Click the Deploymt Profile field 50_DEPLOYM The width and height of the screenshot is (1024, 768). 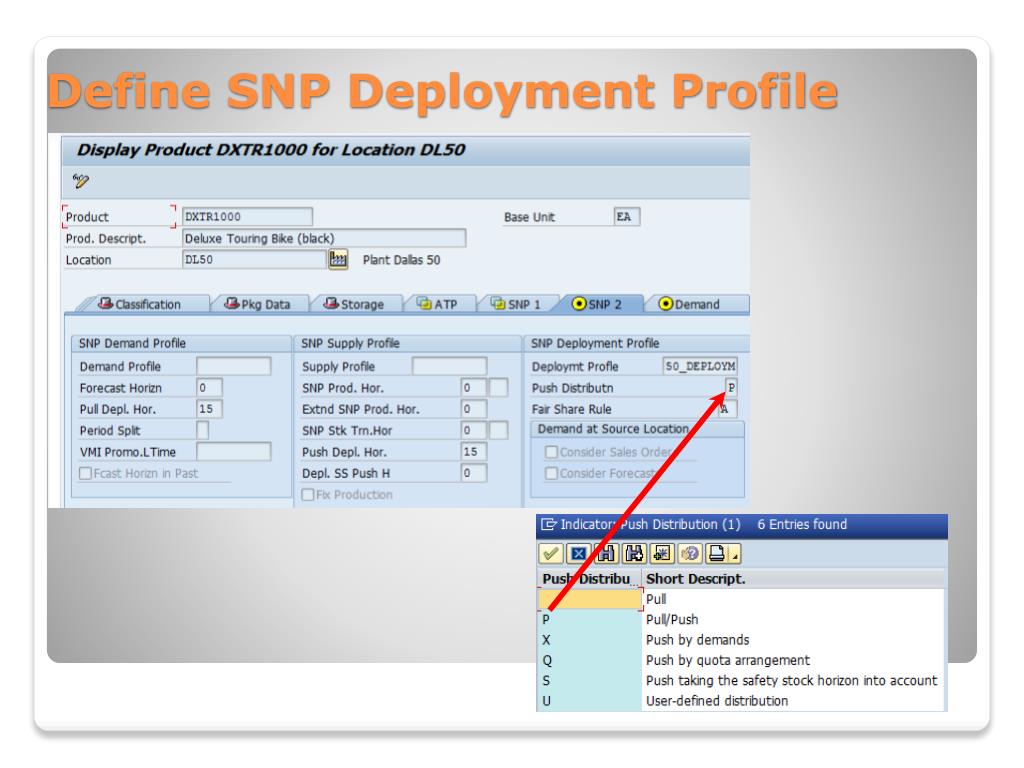point(699,366)
